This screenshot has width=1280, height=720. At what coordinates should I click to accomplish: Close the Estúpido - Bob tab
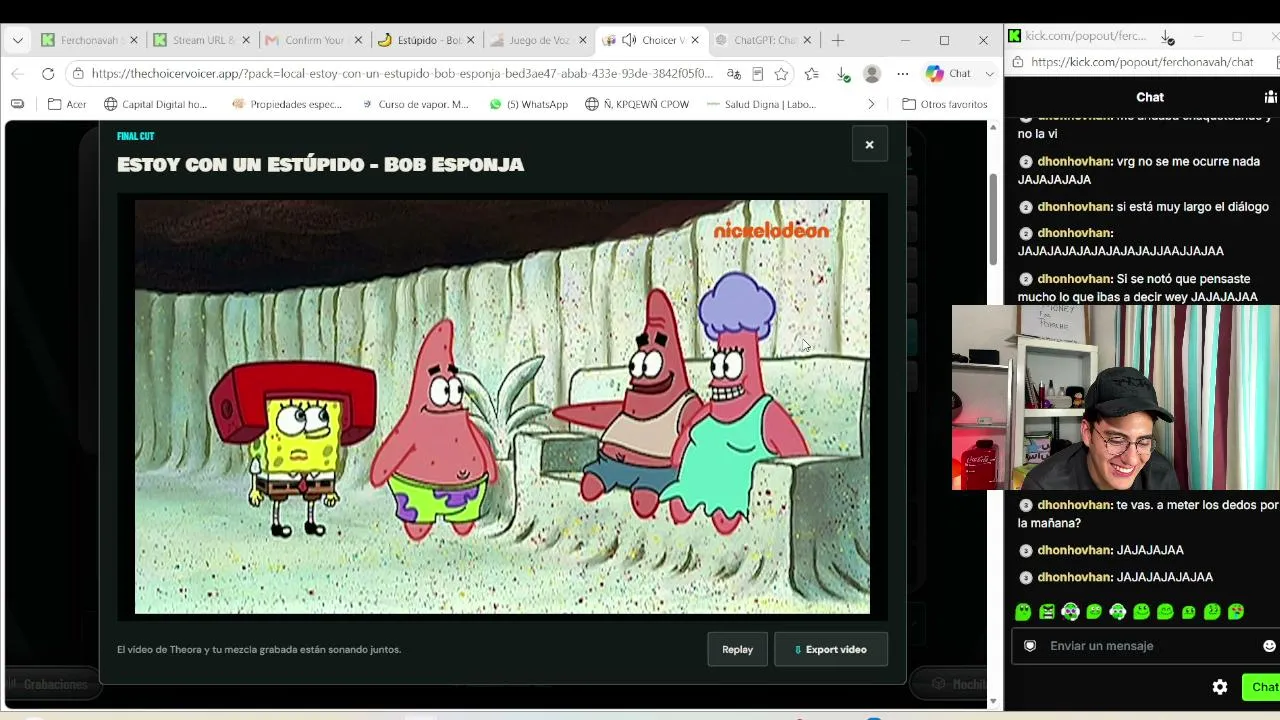(x=469, y=41)
